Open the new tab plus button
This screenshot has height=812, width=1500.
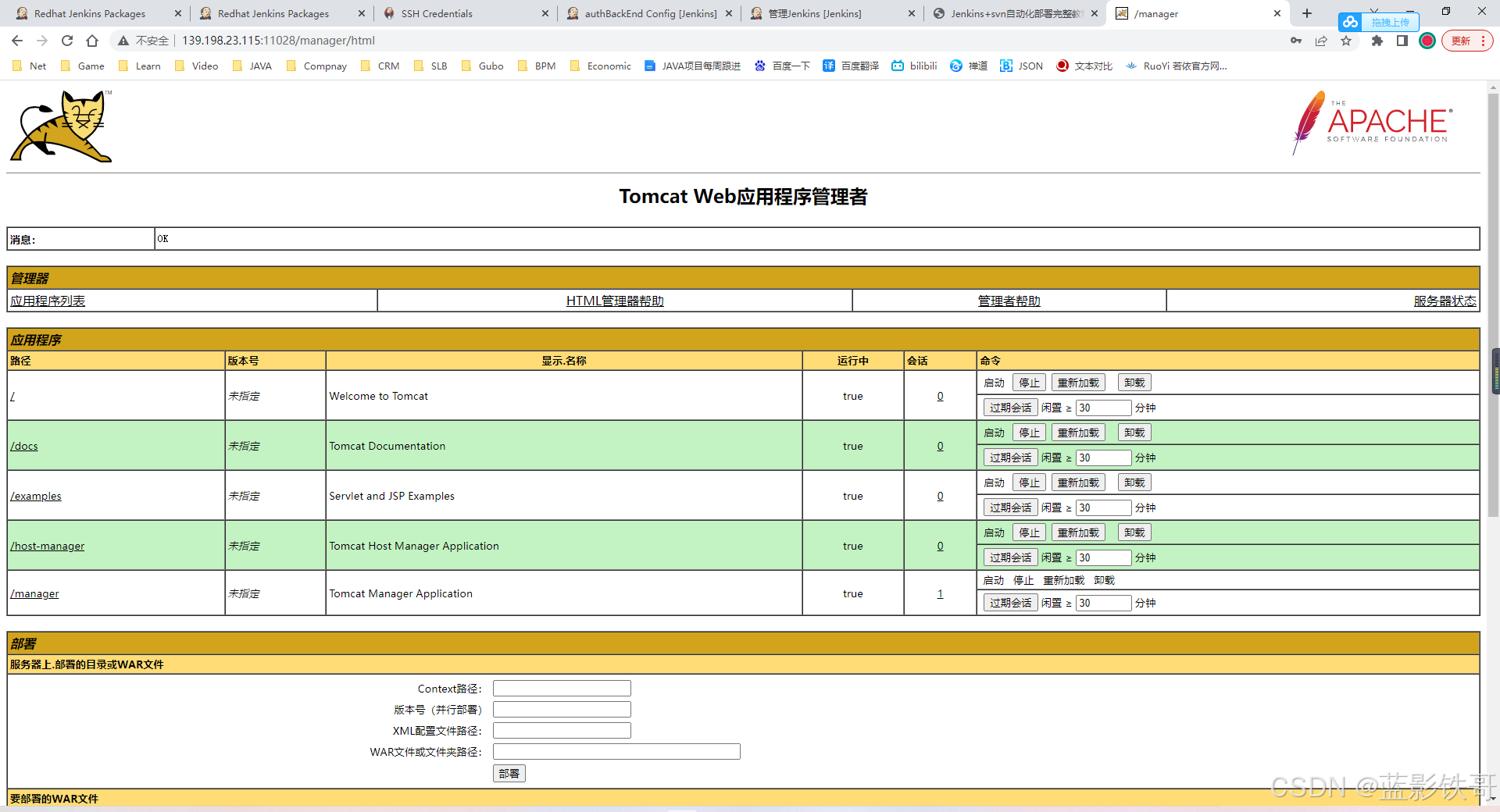(x=1307, y=13)
